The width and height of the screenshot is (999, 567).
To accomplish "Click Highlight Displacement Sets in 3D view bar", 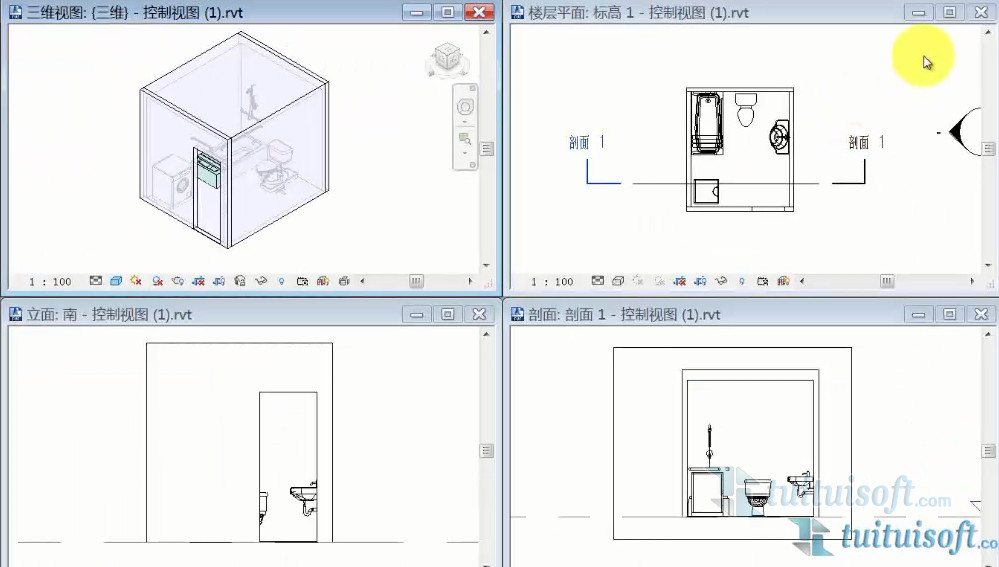I will click(344, 280).
